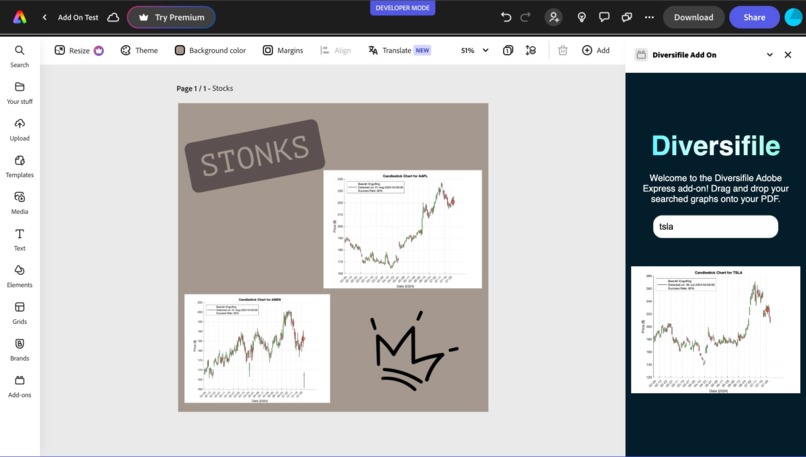Select the AAPL candlestick chart on canvas
The height and width of the screenshot is (457, 806).
click(x=402, y=229)
